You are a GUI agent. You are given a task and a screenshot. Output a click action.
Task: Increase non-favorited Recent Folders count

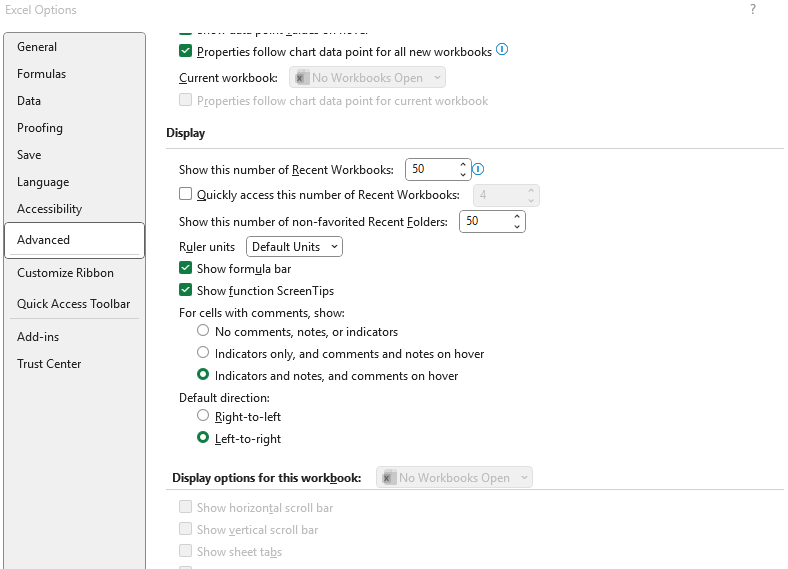coord(517,217)
